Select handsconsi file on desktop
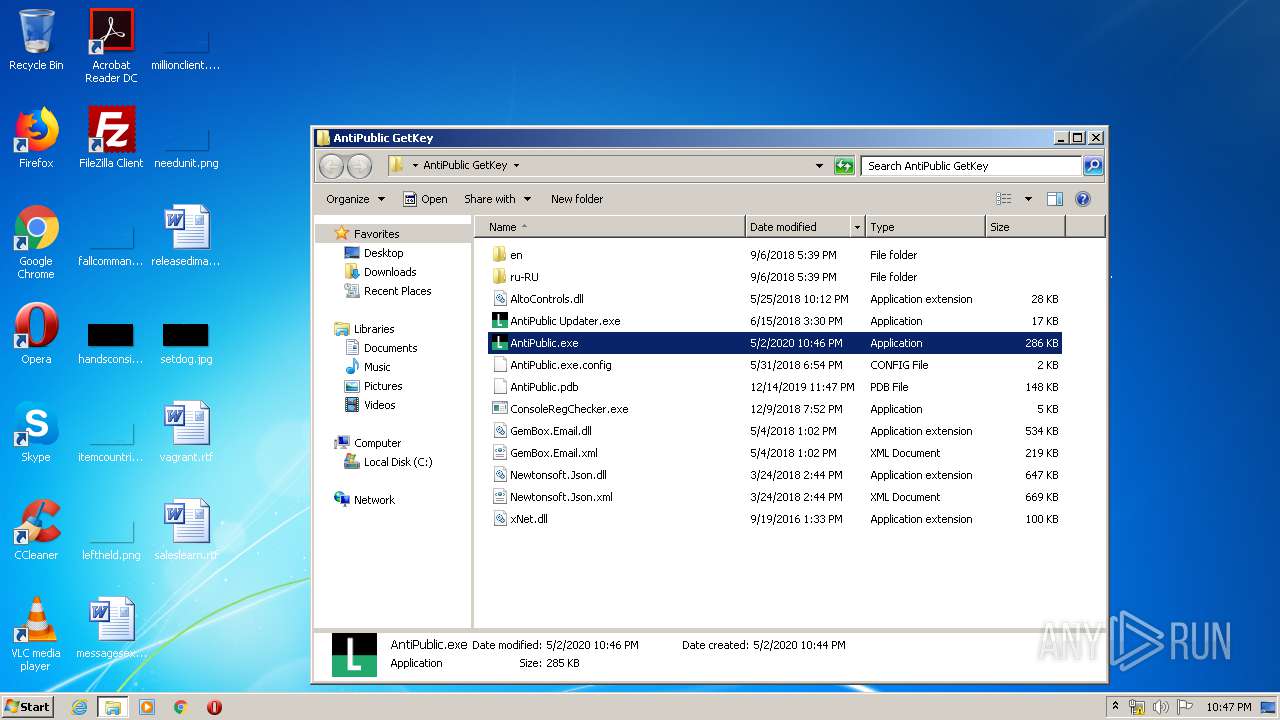Viewport: 1280px width, 720px height. 111,343
